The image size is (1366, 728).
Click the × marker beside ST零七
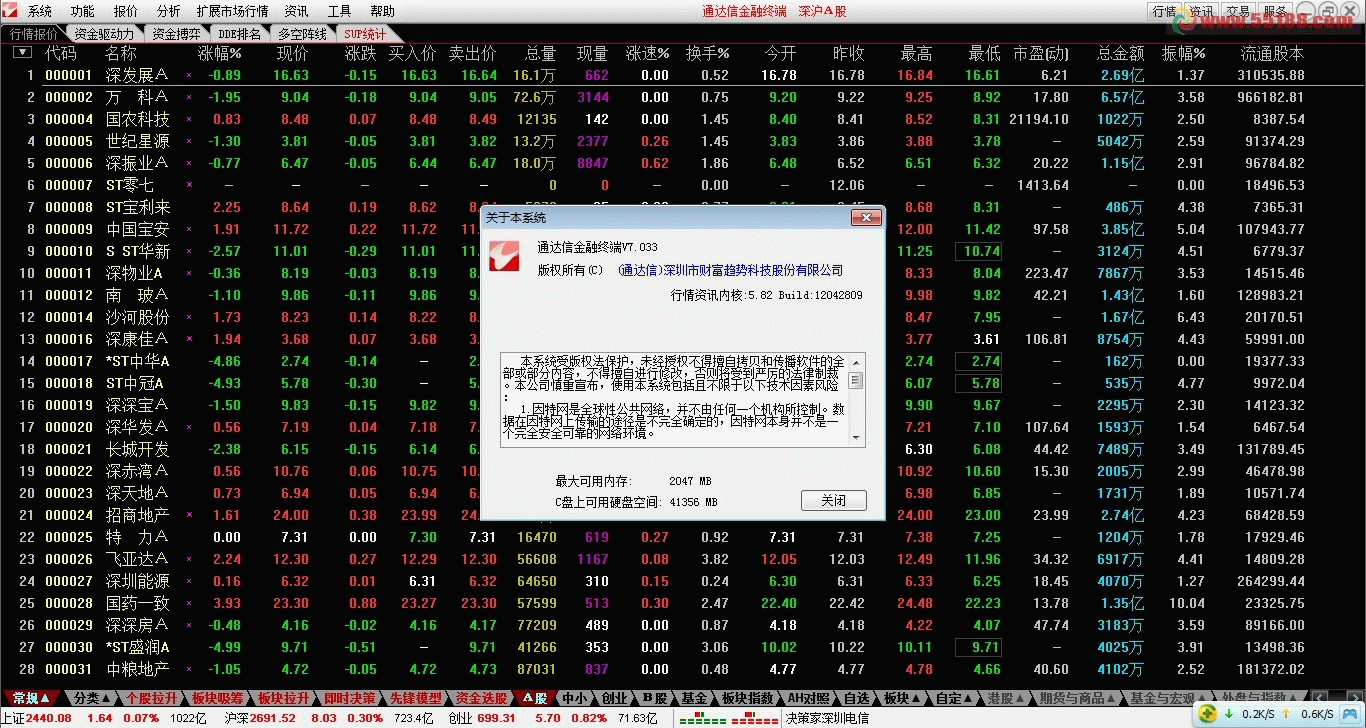(x=189, y=185)
